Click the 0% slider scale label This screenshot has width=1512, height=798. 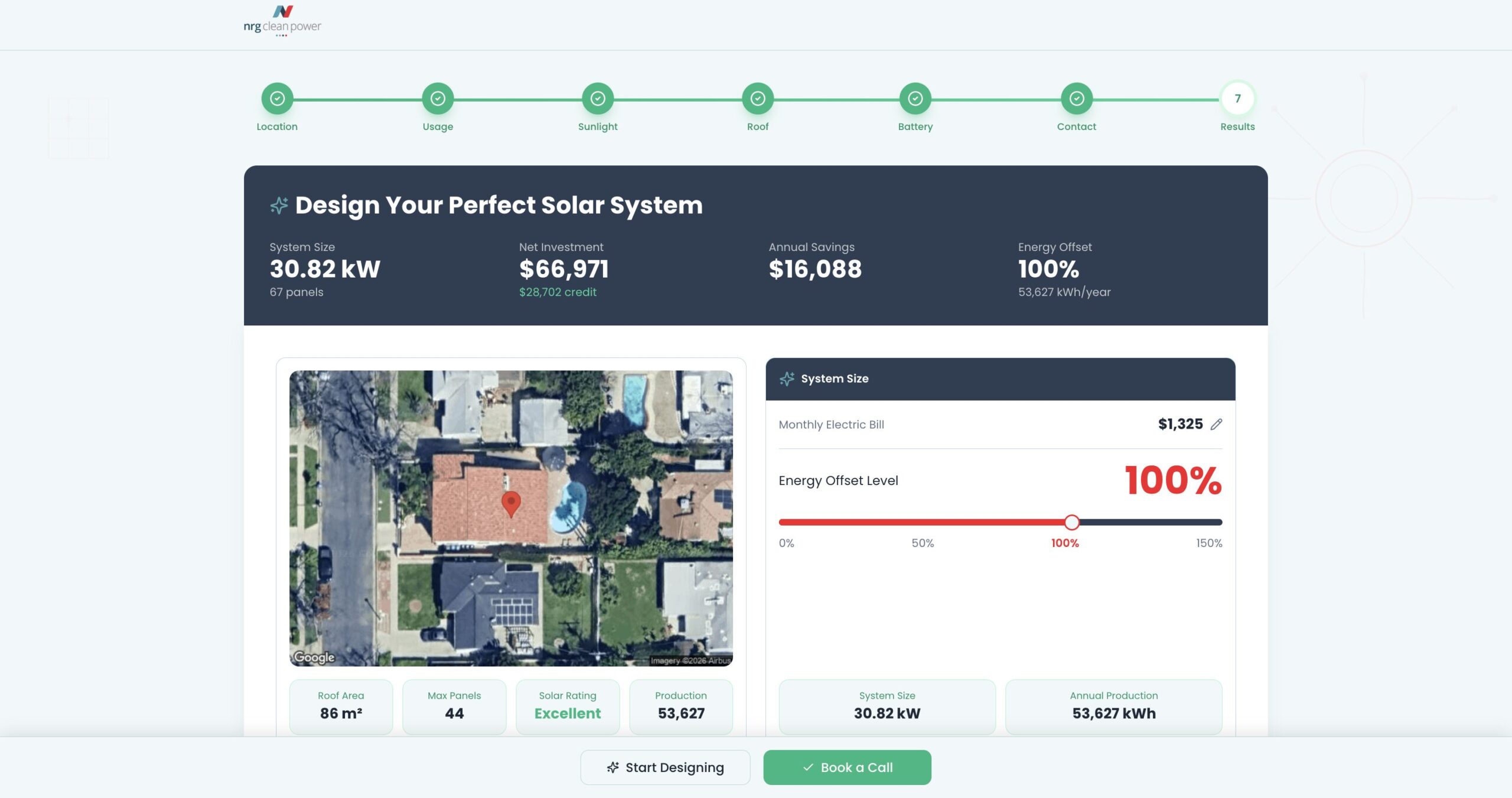coord(786,543)
